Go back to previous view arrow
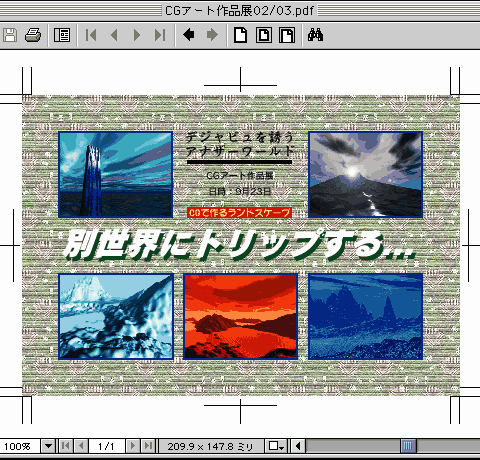Screen dimensions: 480x460 [x=189, y=35]
